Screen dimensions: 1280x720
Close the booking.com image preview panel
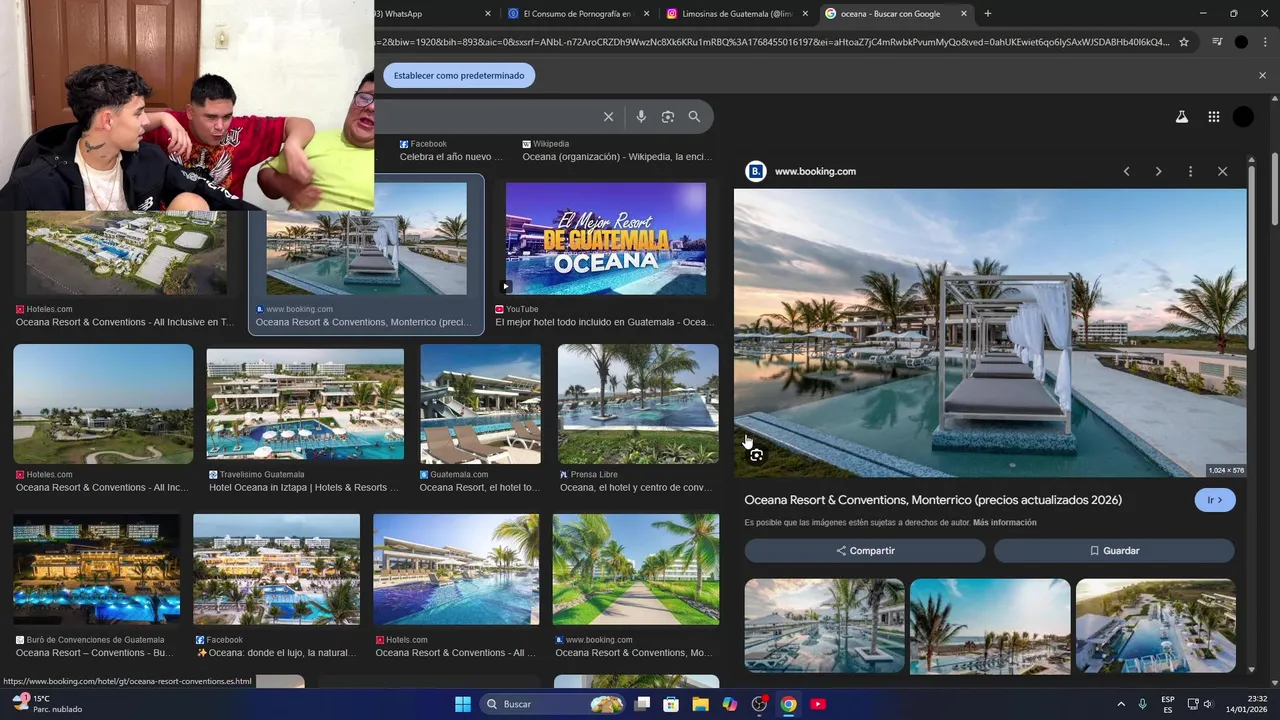point(1222,171)
